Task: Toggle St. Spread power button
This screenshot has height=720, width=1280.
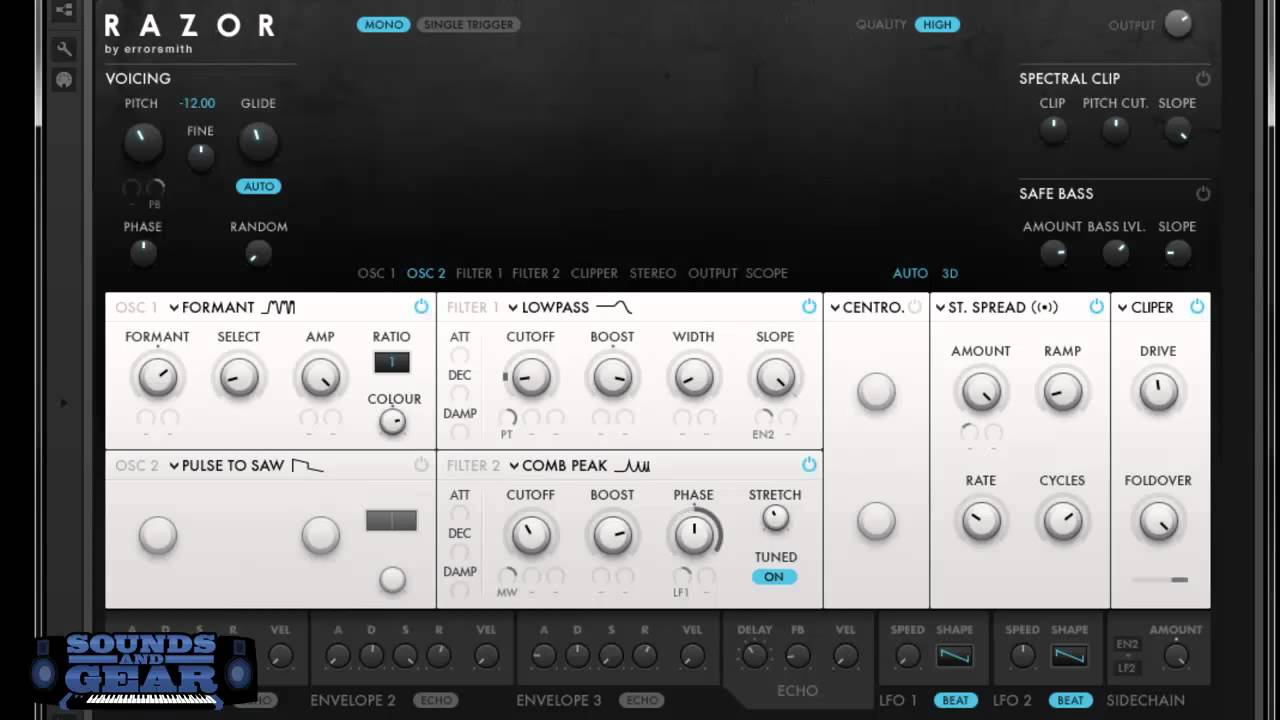Action: click(1096, 307)
